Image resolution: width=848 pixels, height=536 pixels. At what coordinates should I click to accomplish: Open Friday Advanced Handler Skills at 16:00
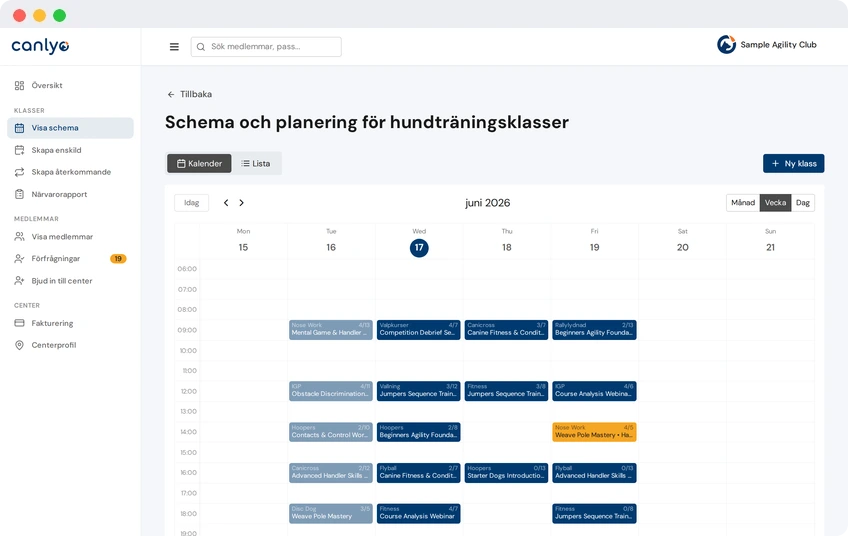point(594,473)
